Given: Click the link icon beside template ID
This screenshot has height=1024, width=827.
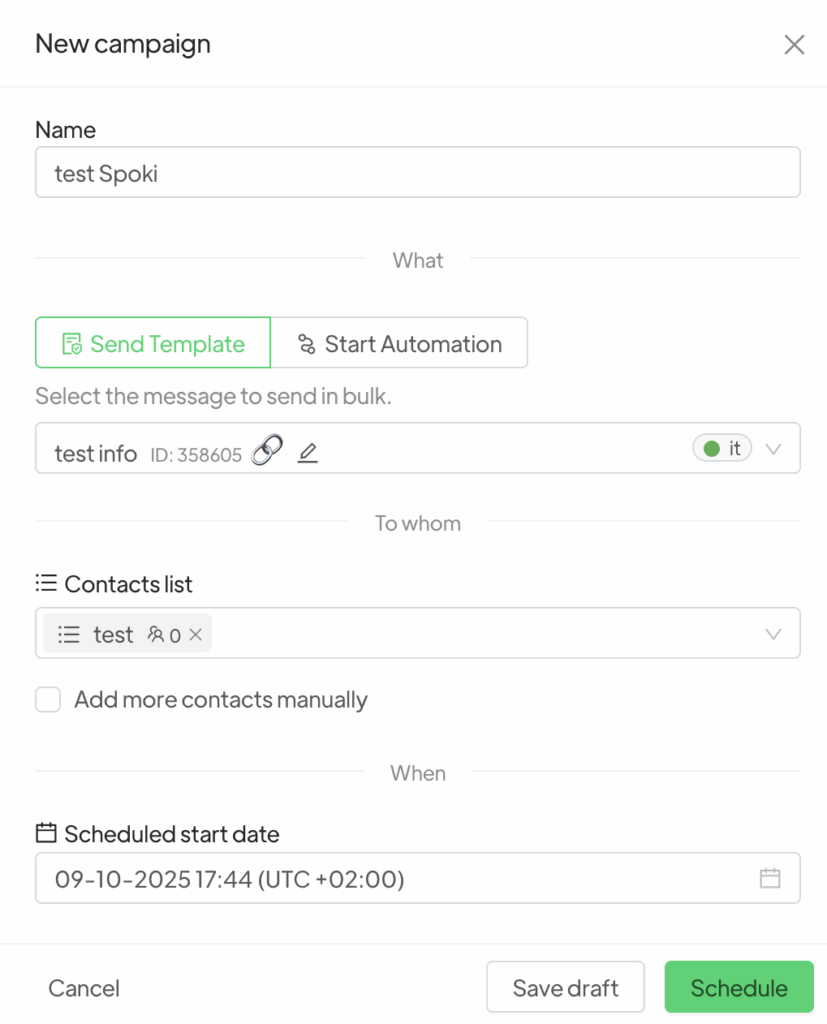Looking at the screenshot, I should coord(266,451).
